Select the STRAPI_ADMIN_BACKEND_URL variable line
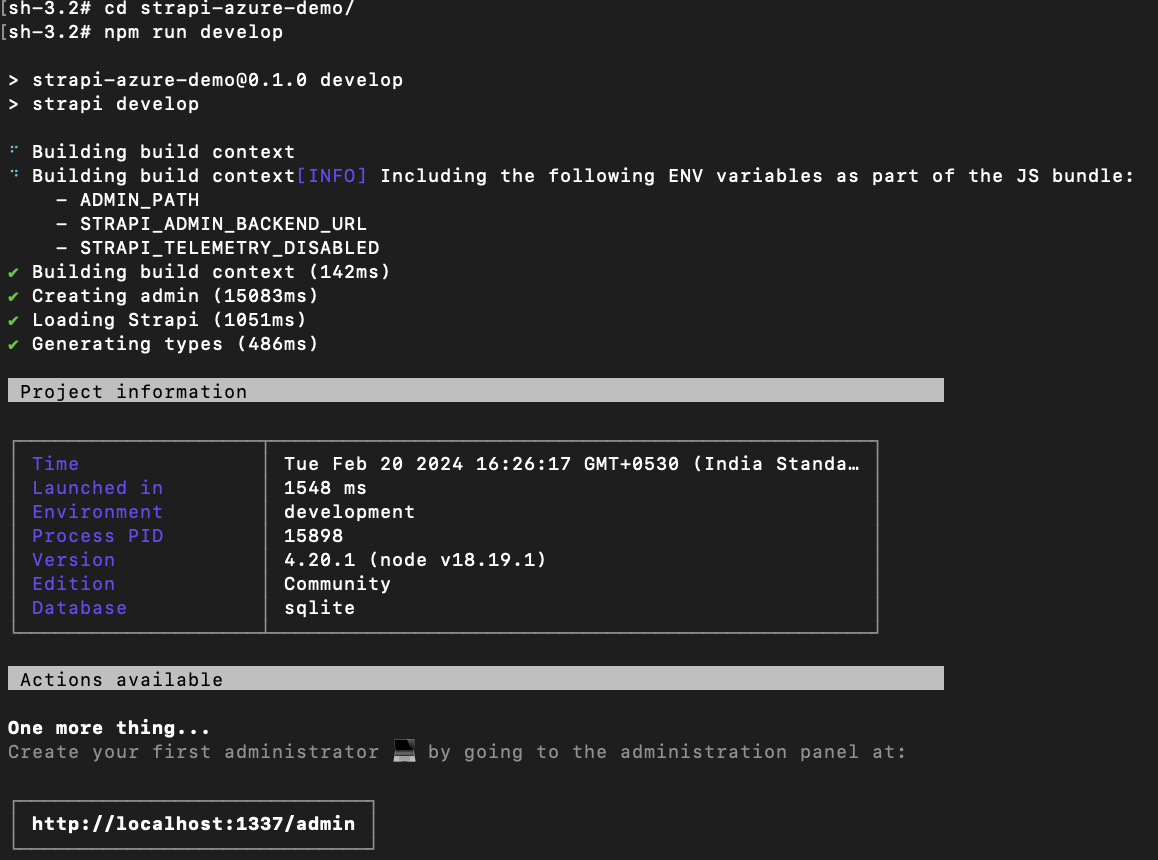The height and width of the screenshot is (860, 1158). tap(224, 223)
